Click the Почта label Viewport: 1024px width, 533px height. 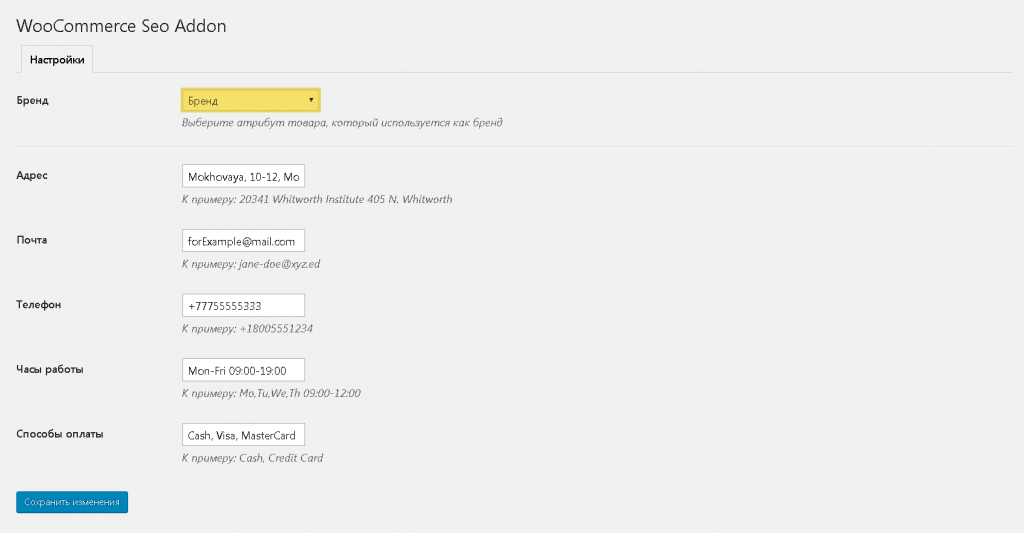(32, 240)
